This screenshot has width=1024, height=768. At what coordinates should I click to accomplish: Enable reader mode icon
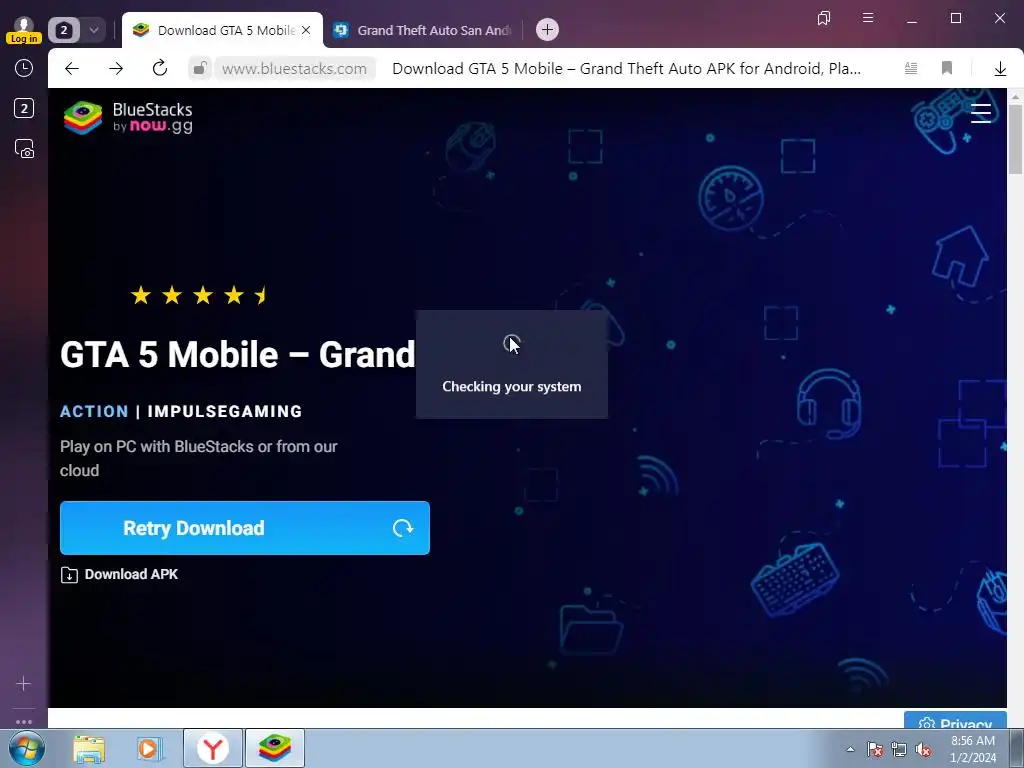911,68
